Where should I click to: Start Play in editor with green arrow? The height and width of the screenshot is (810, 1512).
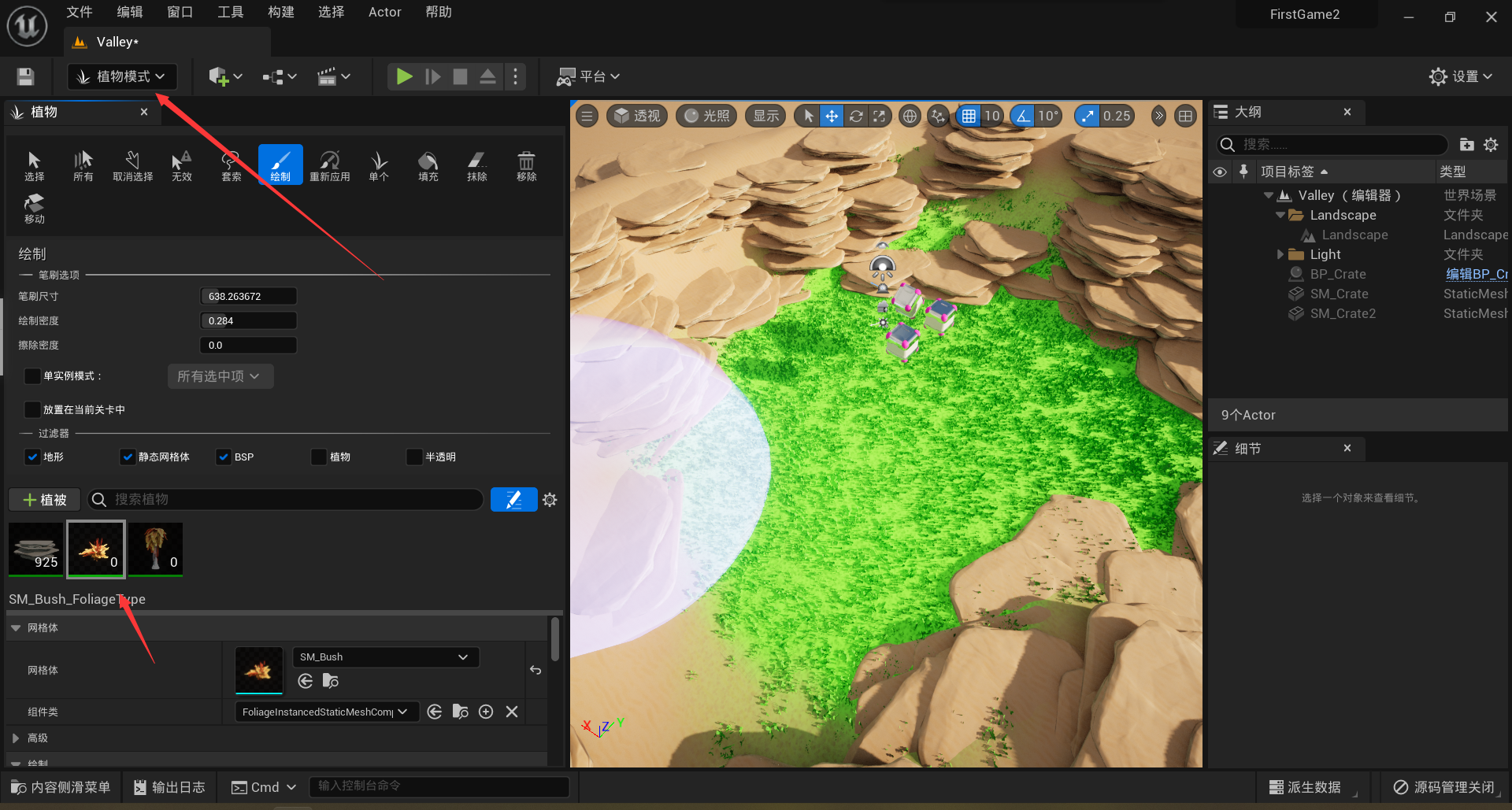(x=404, y=76)
